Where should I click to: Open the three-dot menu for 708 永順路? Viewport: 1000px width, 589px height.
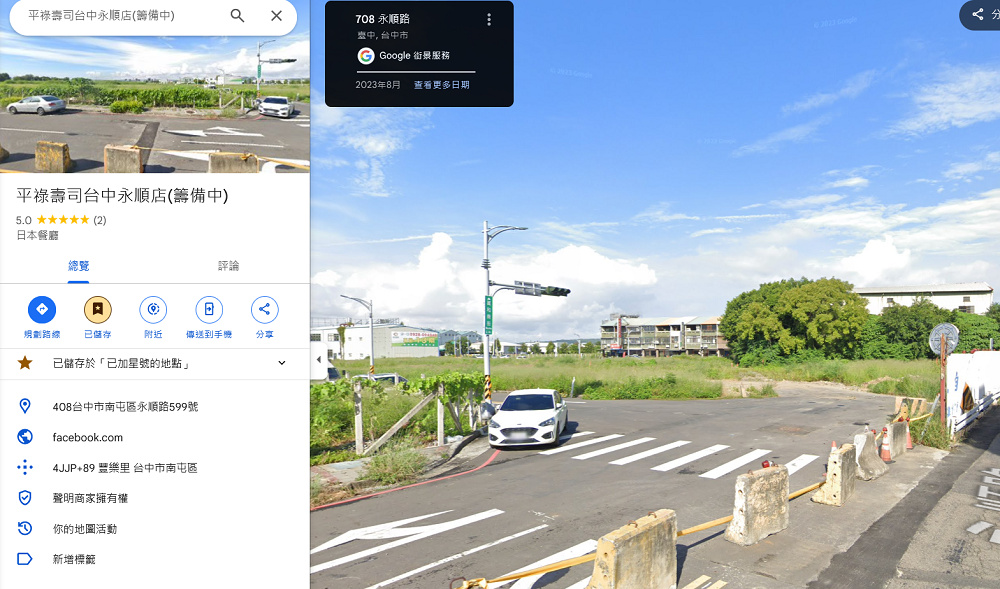pyautogui.click(x=489, y=20)
